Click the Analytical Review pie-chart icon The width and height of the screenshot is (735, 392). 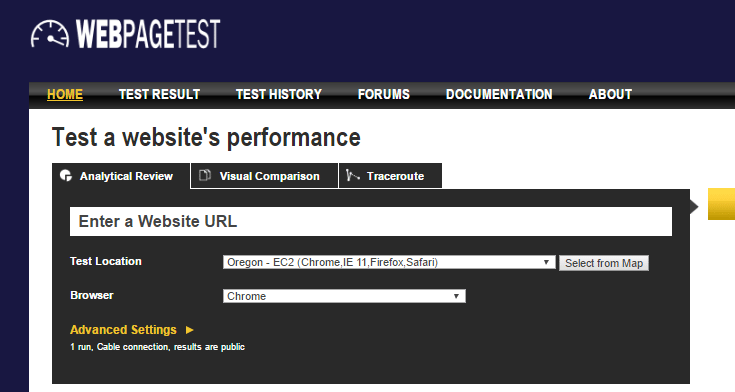point(66,176)
